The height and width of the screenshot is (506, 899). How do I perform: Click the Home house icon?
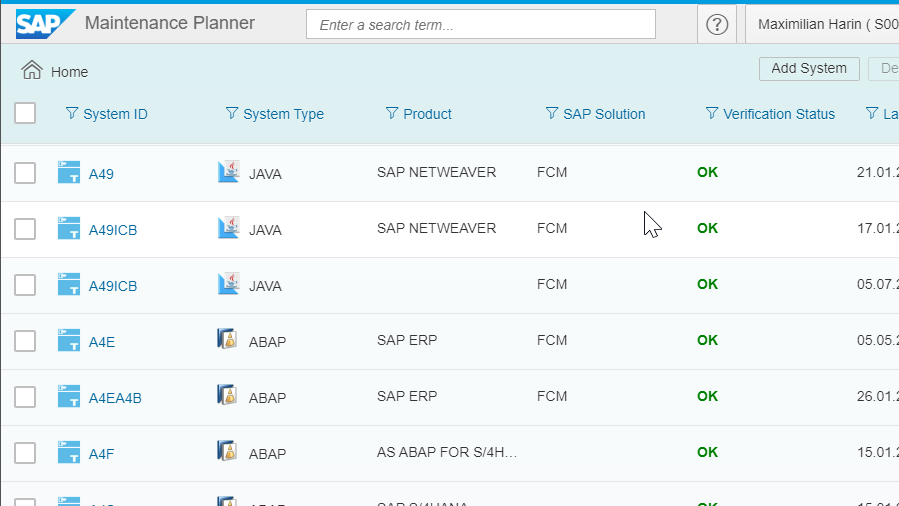[32, 70]
